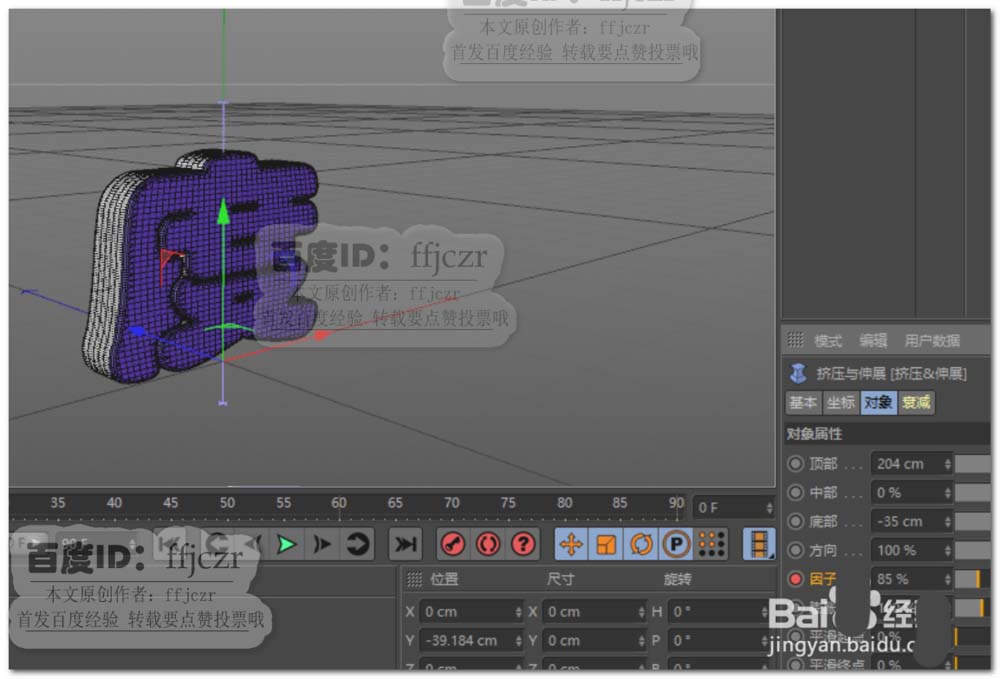Switch to the 坐标 tab
Screen dimensions: 1000x679
(841, 402)
